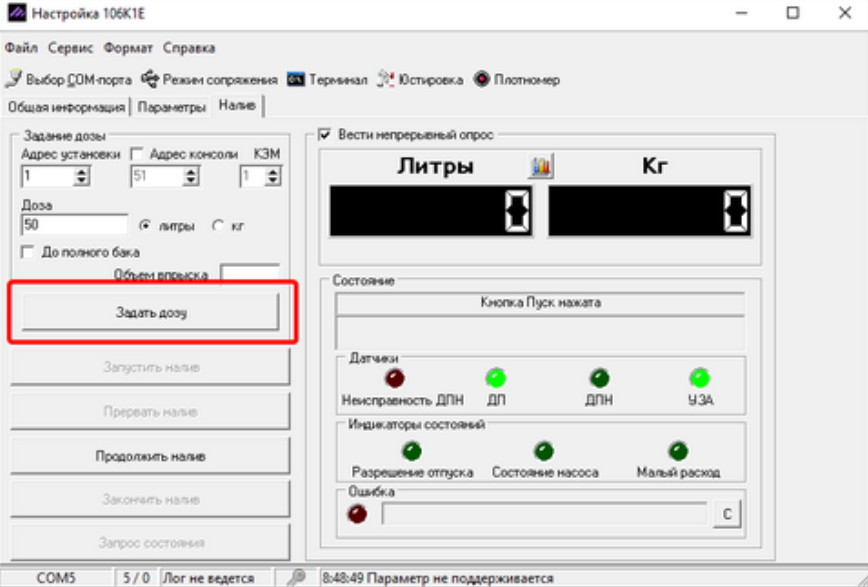
Task: Open the Terminal tool
Action: pyautogui.click(x=327, y=80)
